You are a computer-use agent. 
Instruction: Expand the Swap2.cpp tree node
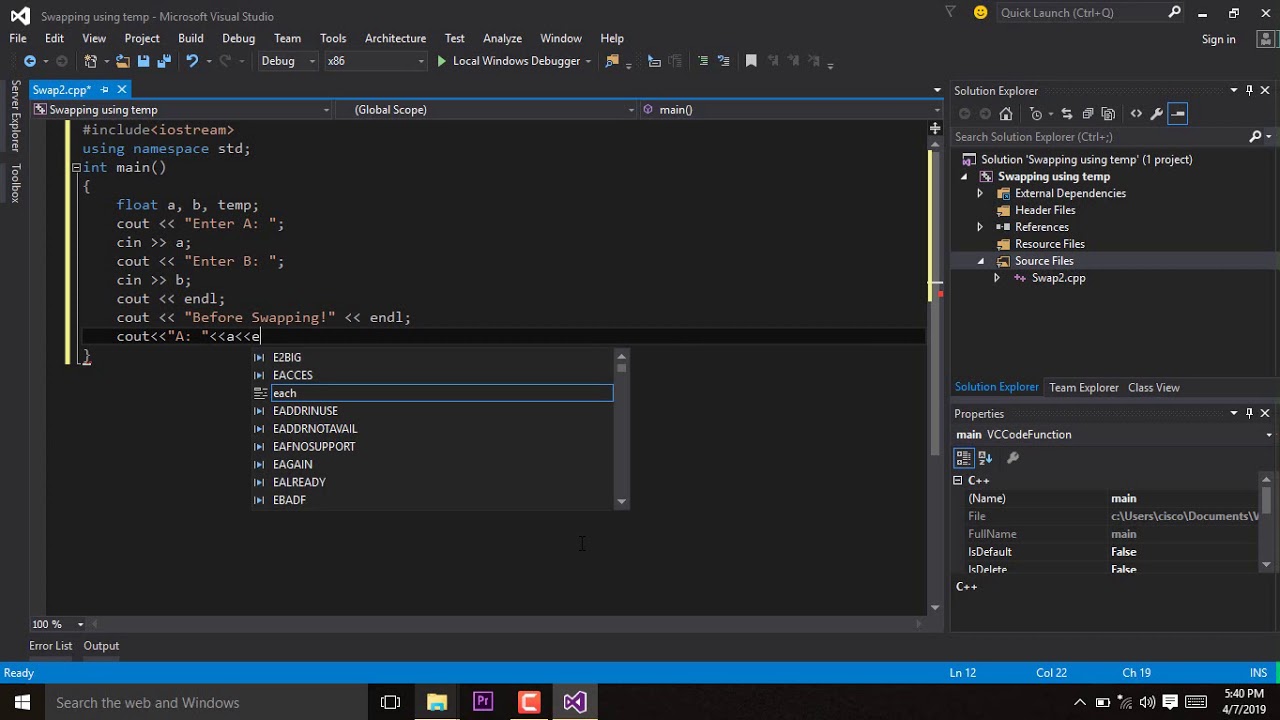tap(996, 279)
